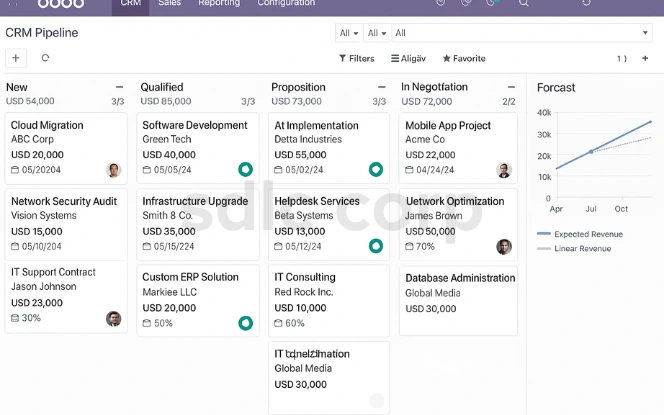Open the Favorite star option
This screenshot has height=415, width=664.
464,58
